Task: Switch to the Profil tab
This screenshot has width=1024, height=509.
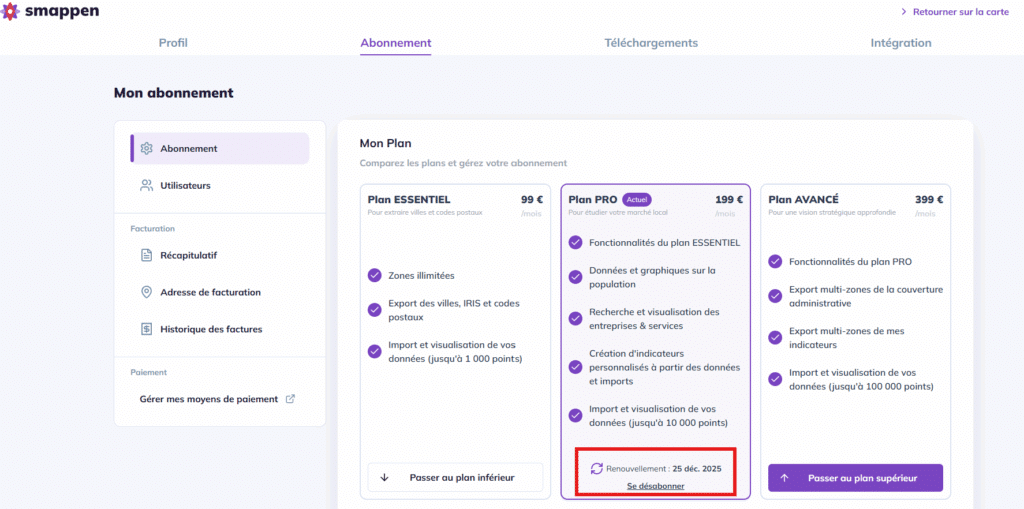Action: click(173, 43)
